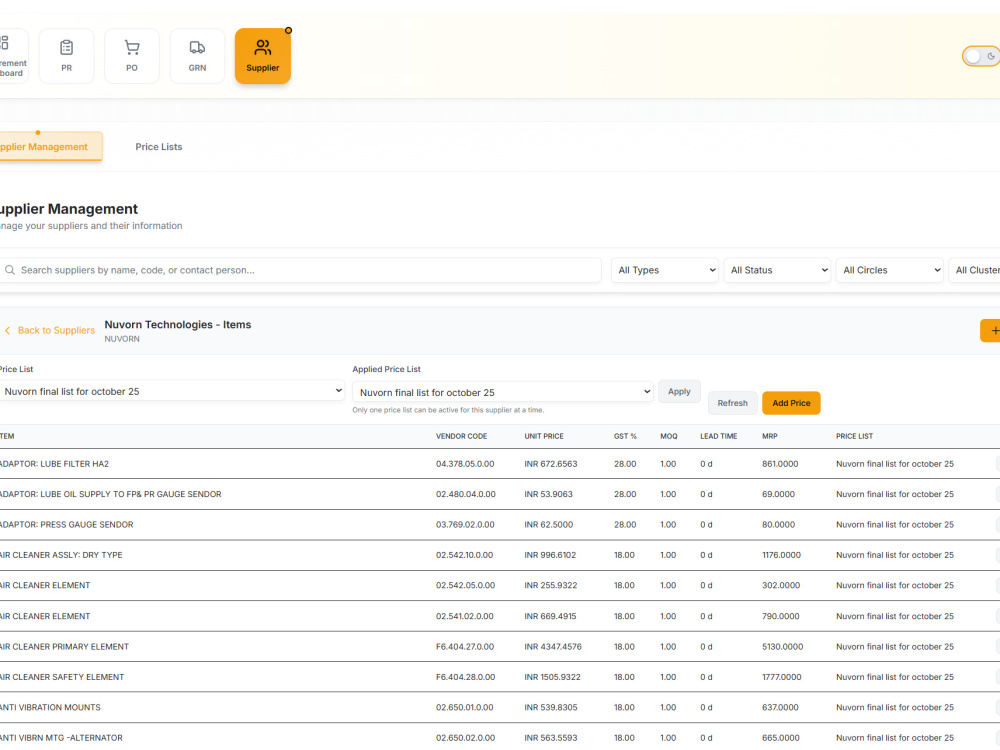Click MRP value 1777.0000

(781, 677)
